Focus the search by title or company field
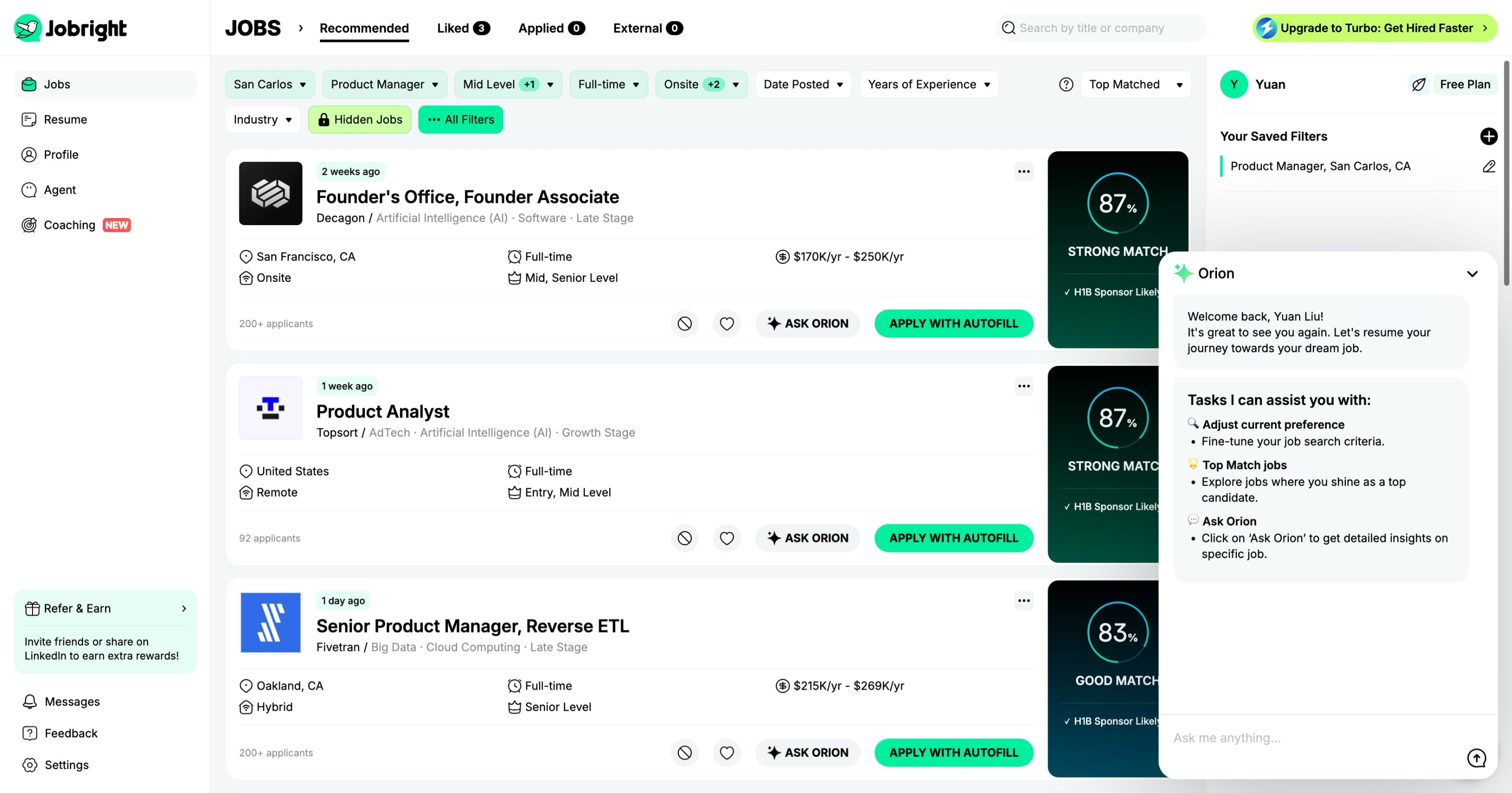The height and width of the screenshot is (793, 1512). point(1100,28)
